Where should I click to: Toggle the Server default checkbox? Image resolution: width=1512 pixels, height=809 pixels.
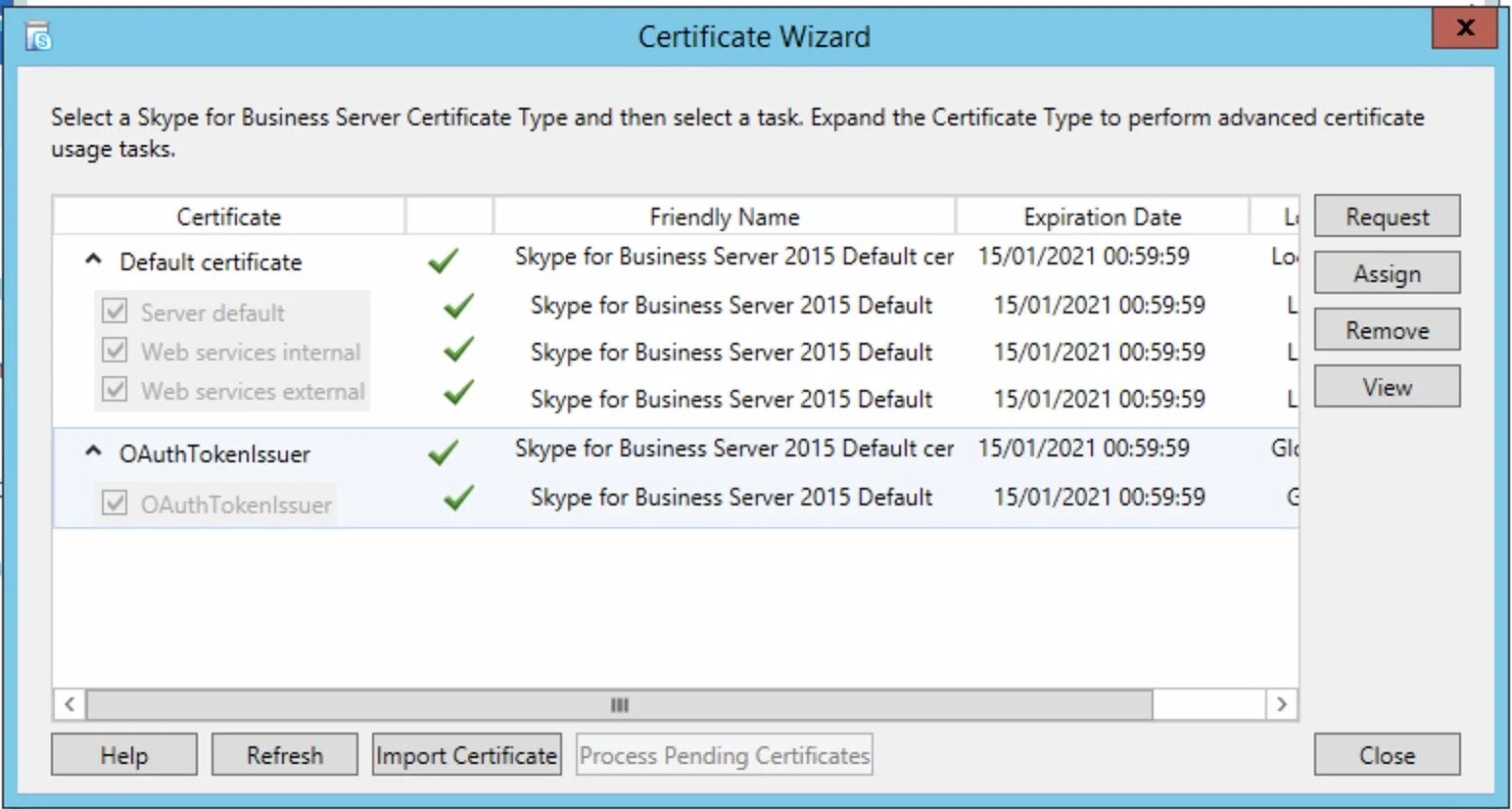click(115, 311)
